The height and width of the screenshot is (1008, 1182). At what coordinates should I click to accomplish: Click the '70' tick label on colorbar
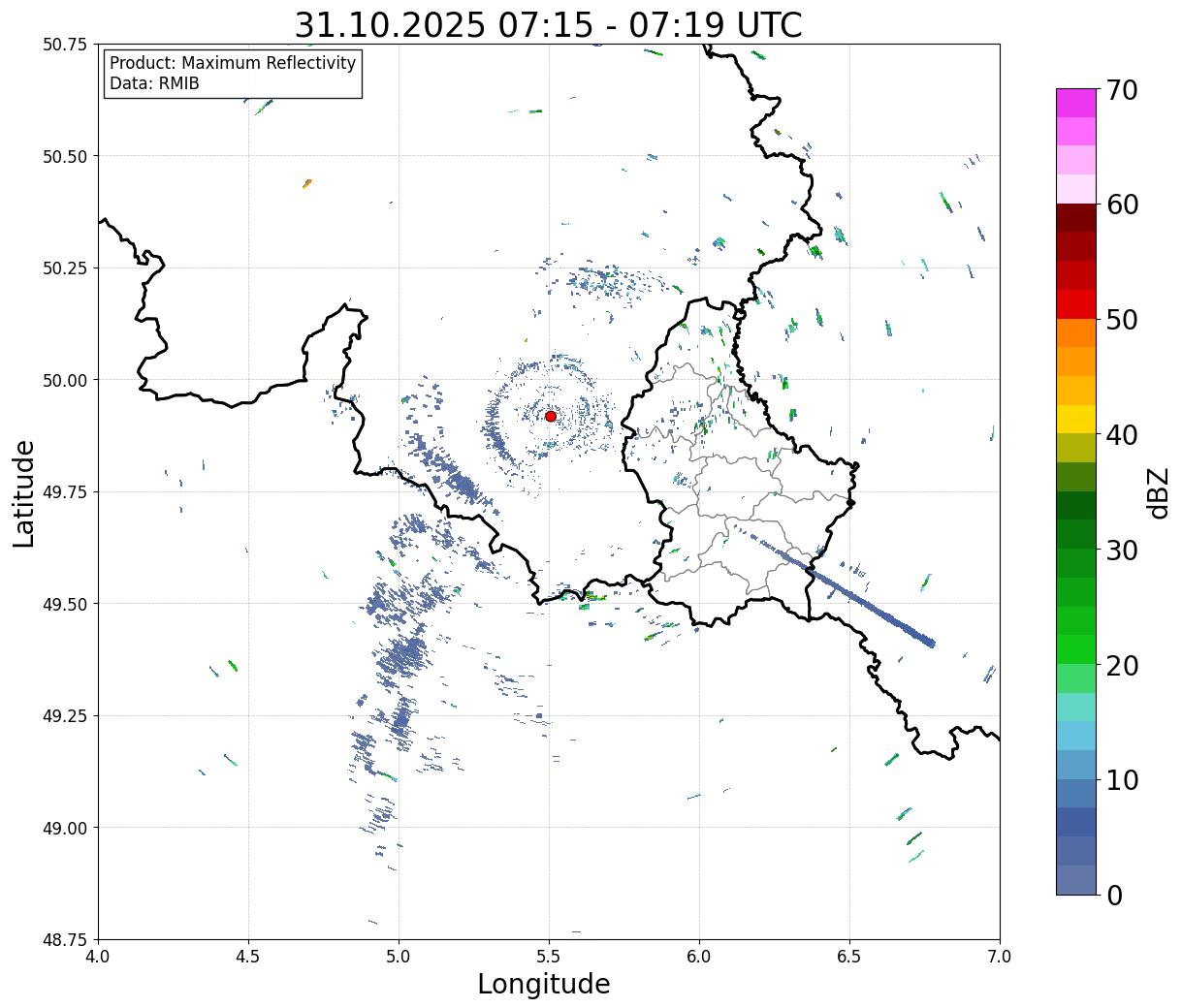(1121, 90)
